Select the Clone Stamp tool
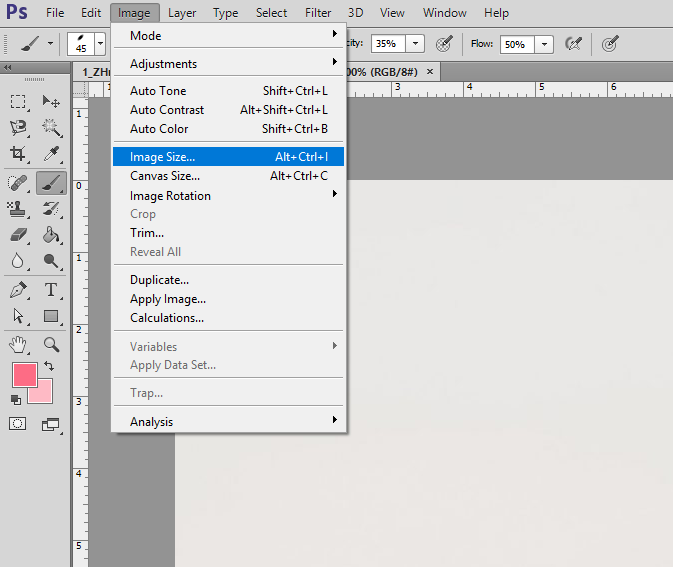 (18, 208)
